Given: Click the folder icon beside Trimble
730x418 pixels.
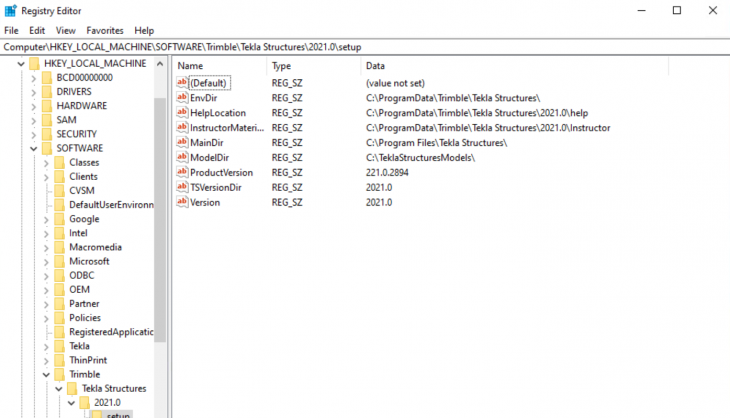Looking at the screenshot, I should pyautogui.click(x=59, y=374).
